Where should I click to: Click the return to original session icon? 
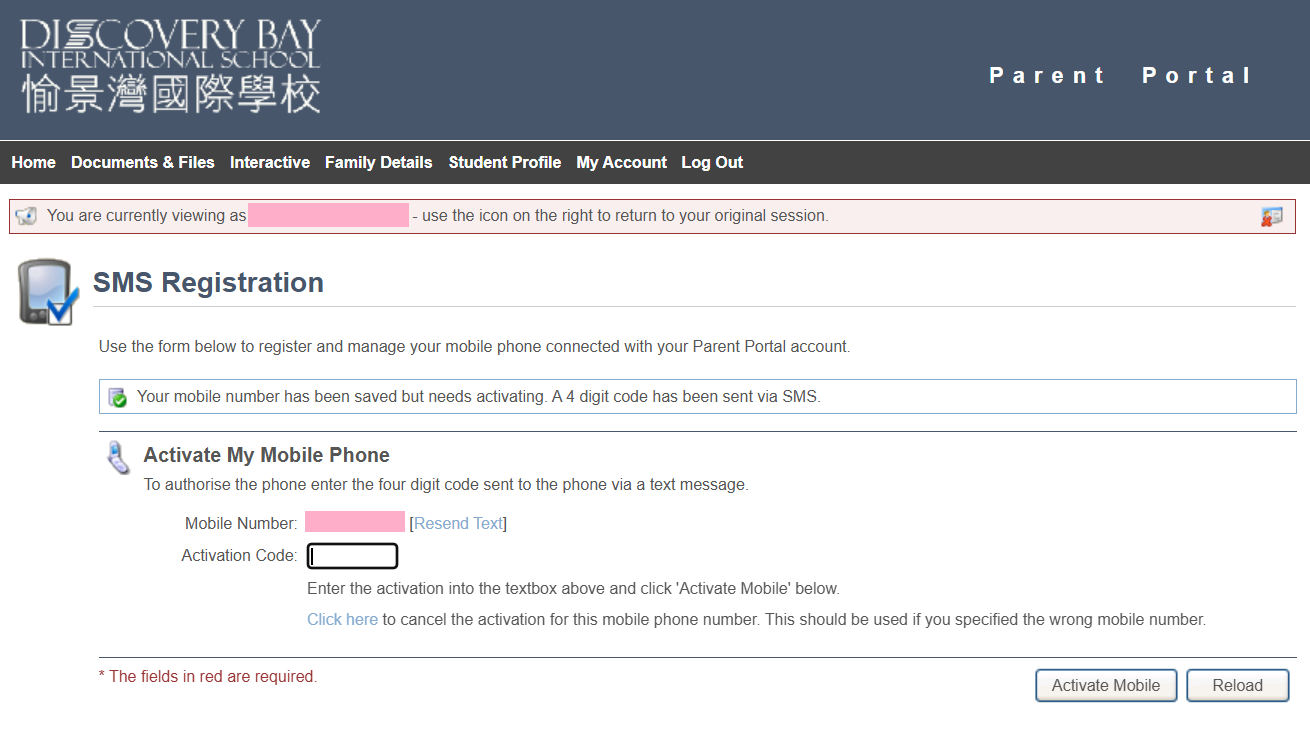[1271, 216]
